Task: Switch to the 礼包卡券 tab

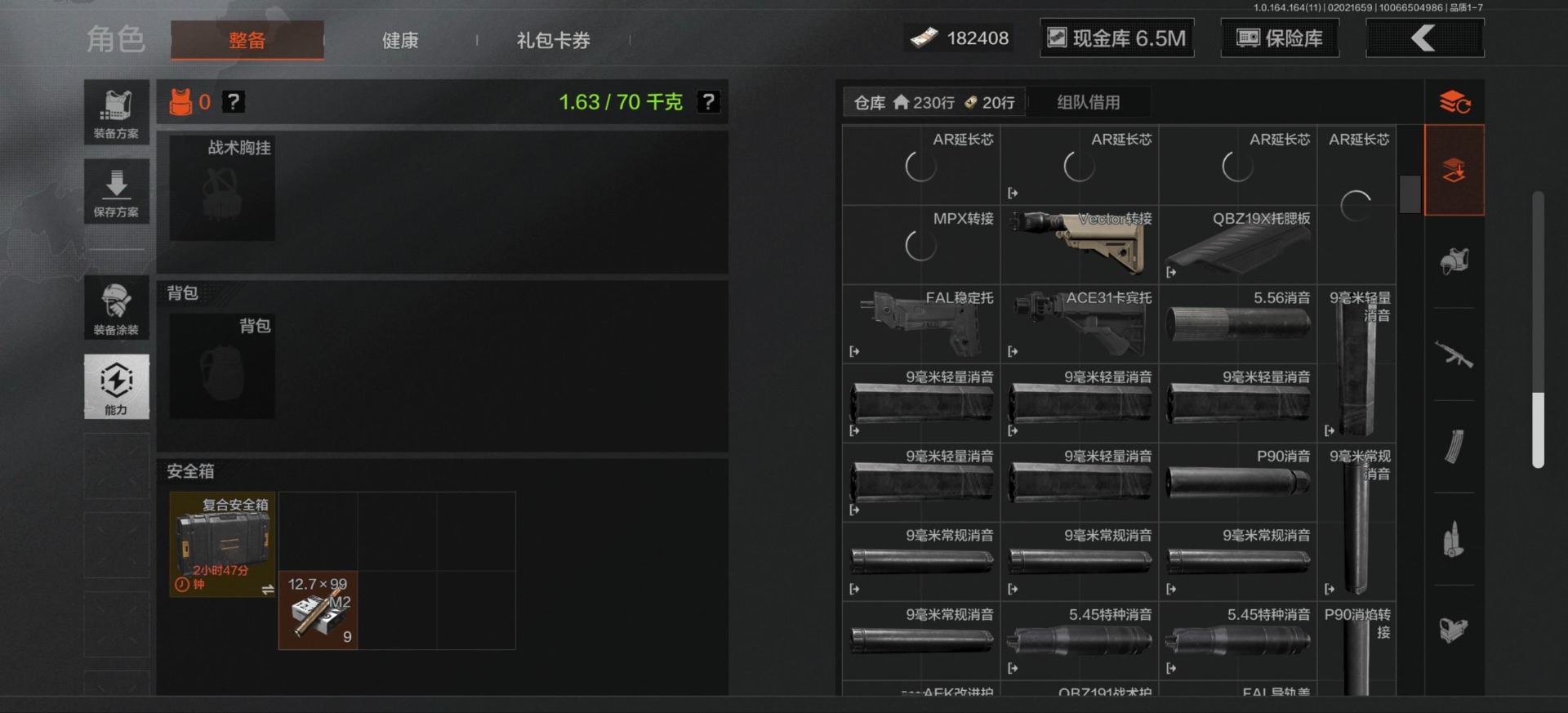Action: pyautogui.click(x=553, y=40)
